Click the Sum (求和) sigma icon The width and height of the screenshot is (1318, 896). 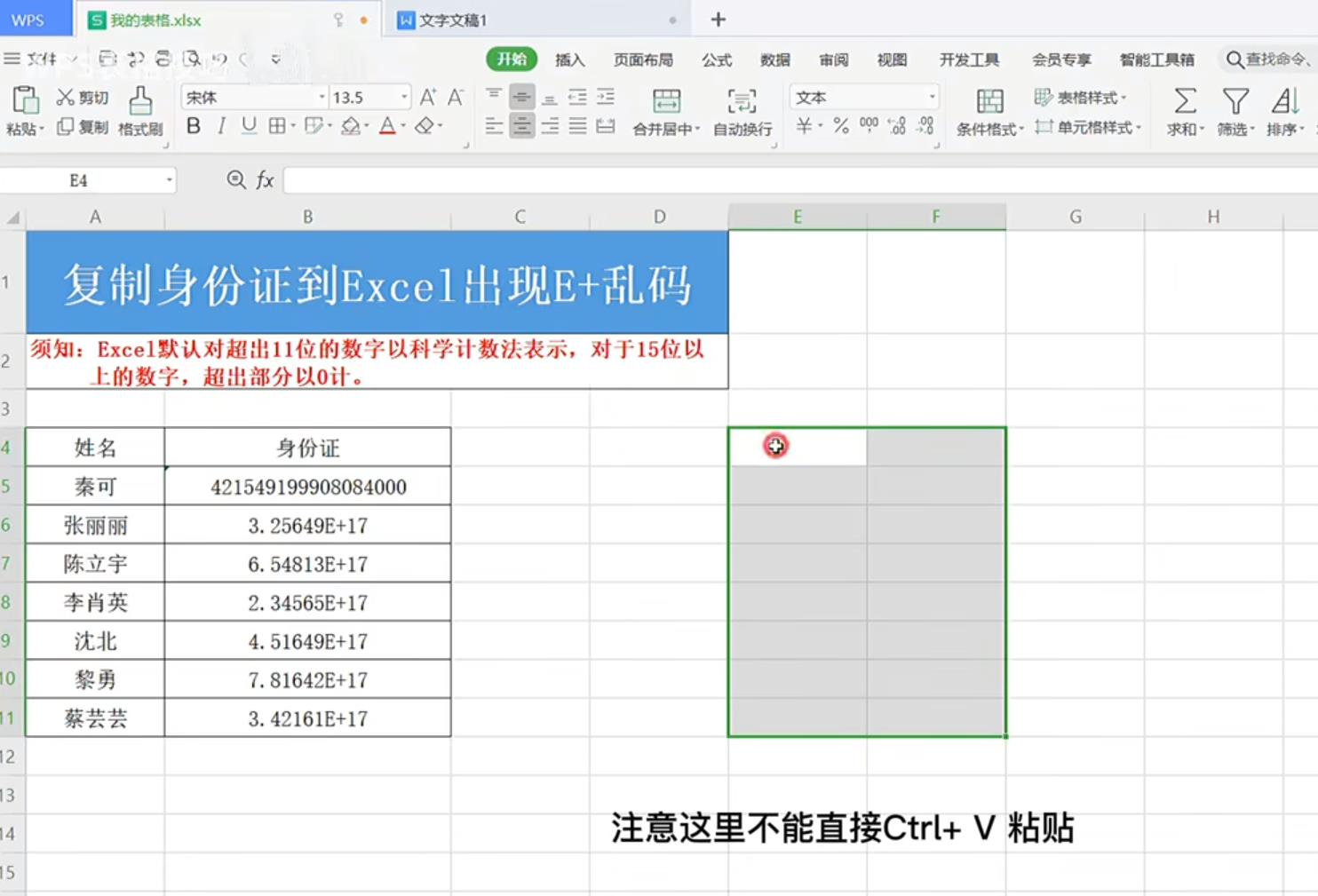coord(1185,100)
